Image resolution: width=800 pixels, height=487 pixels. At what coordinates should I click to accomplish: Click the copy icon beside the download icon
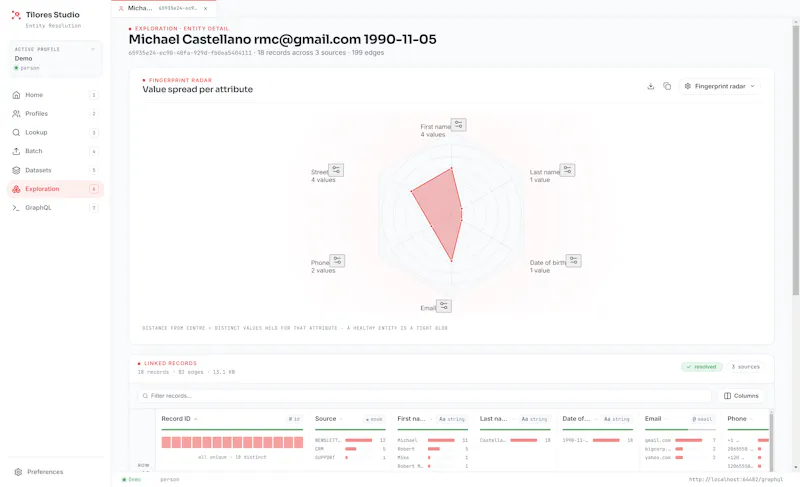(667, 86)
